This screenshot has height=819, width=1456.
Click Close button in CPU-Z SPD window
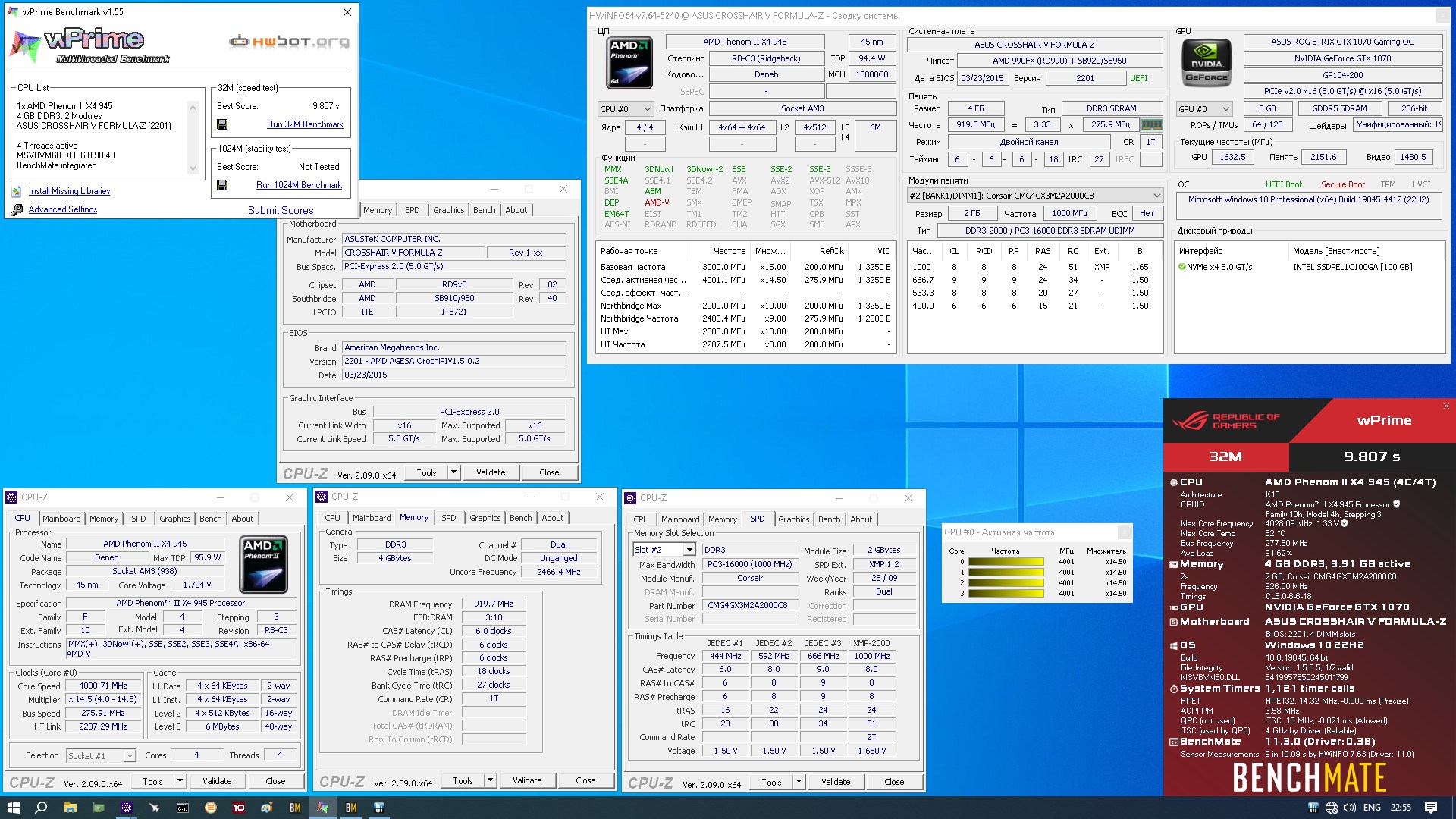click(x=894, y=783)
